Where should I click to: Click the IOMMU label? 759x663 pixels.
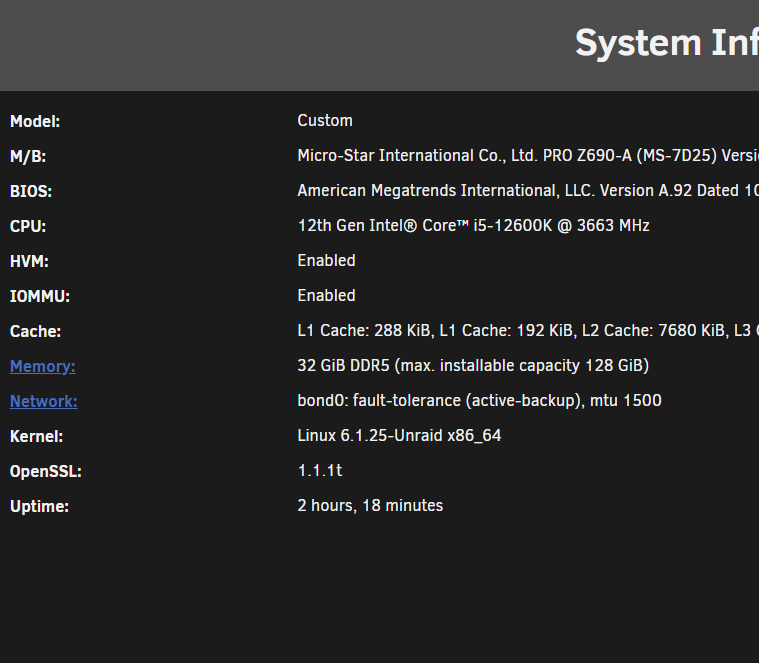point(40,296)
